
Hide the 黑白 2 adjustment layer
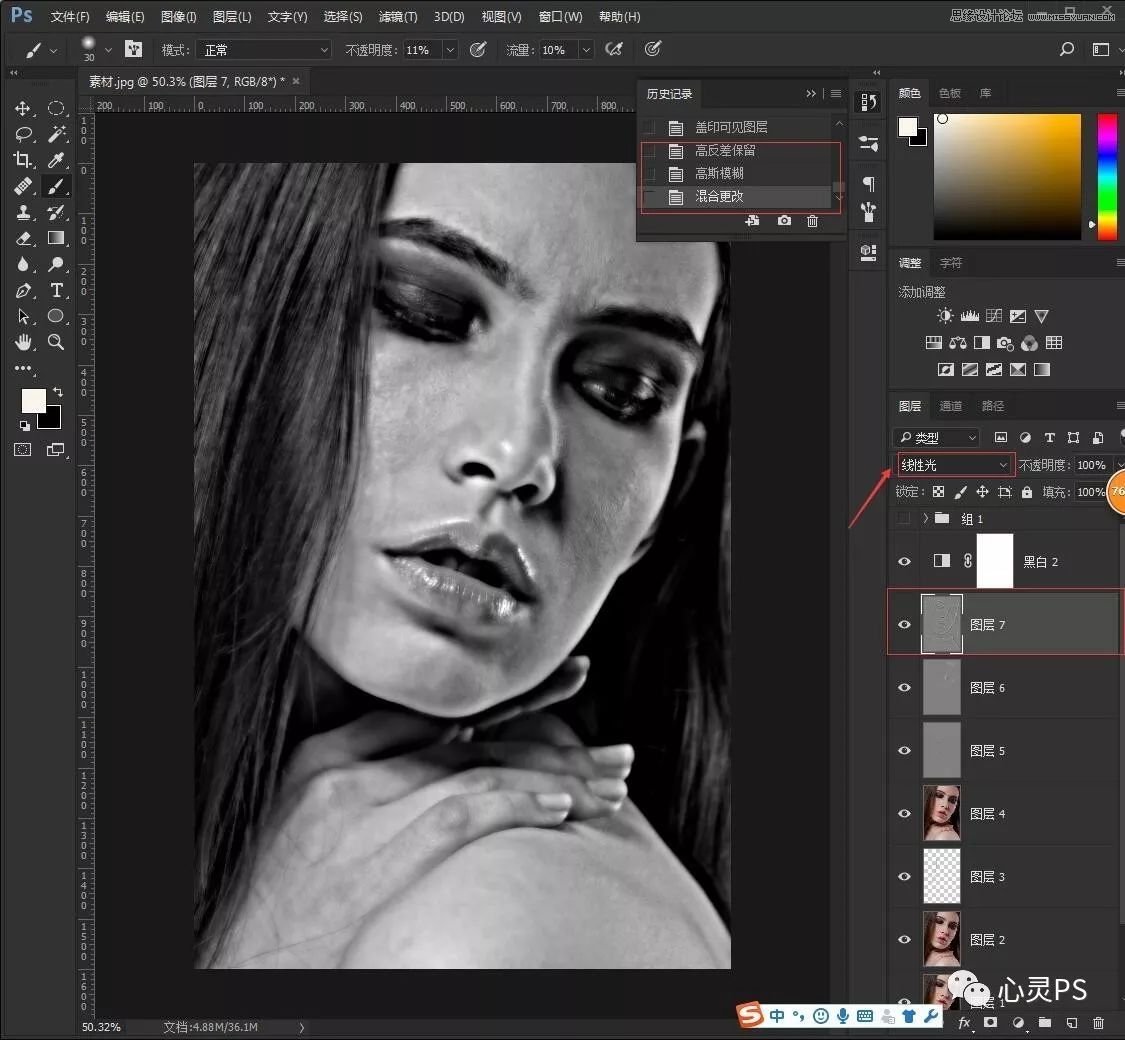point(905,562)
